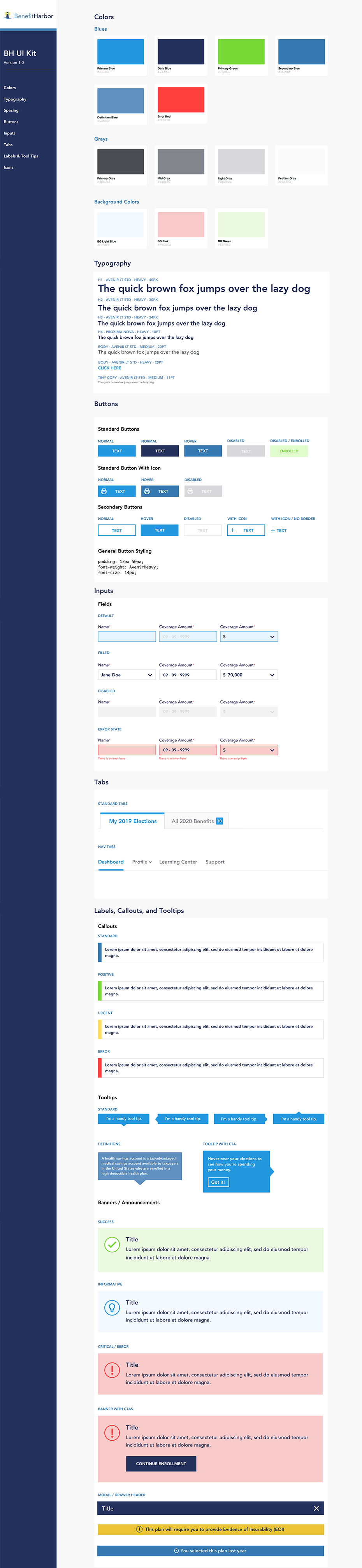Follow the CLICK HERE link in Typography
Image resolution: width=362 pixels, height=1568 pixels.
109,368
